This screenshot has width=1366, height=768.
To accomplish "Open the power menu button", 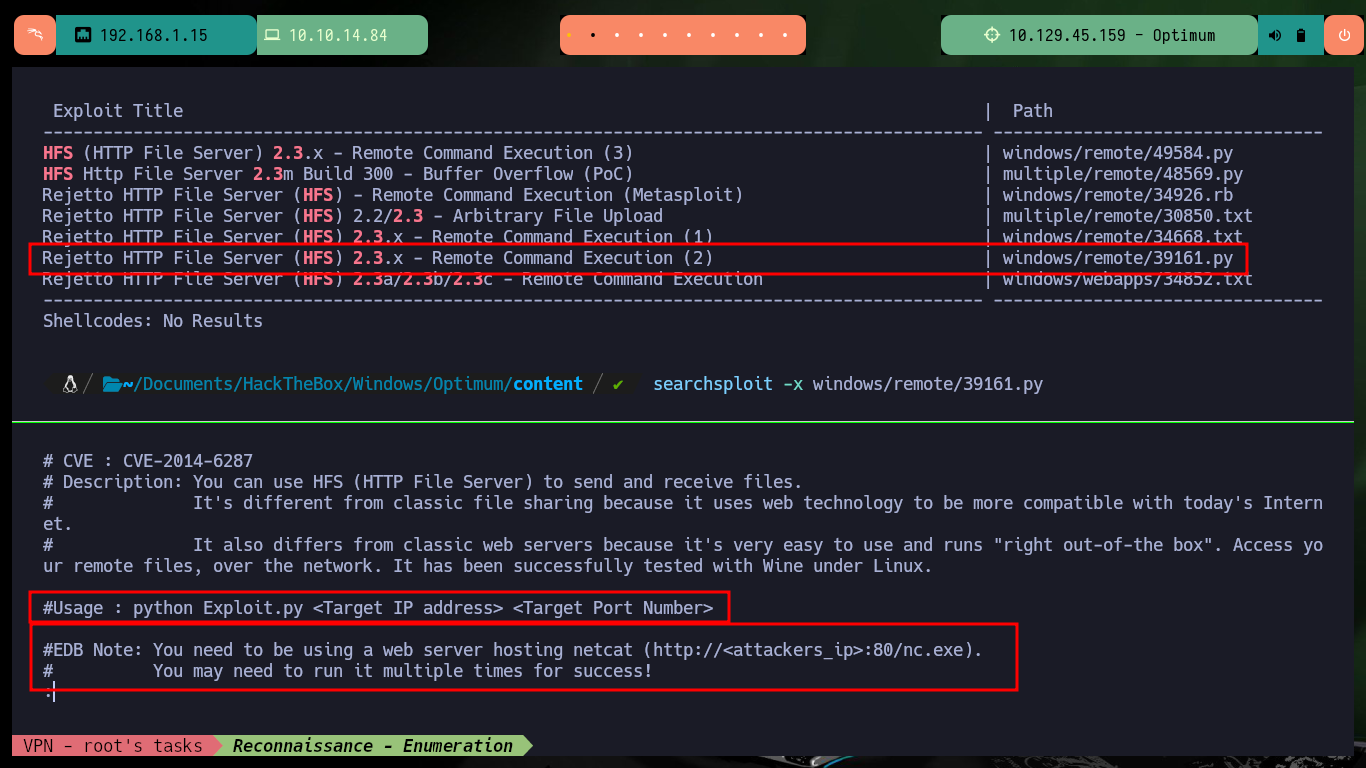I will [x=1343, y=35].
